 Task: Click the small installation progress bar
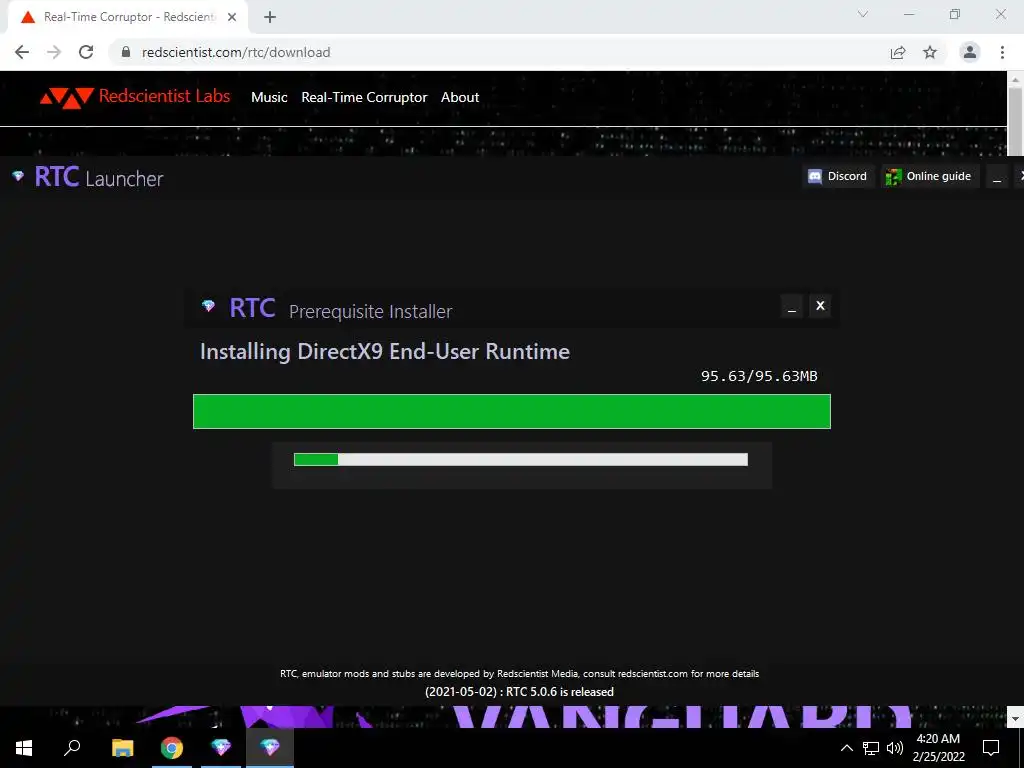pos(520,459)
